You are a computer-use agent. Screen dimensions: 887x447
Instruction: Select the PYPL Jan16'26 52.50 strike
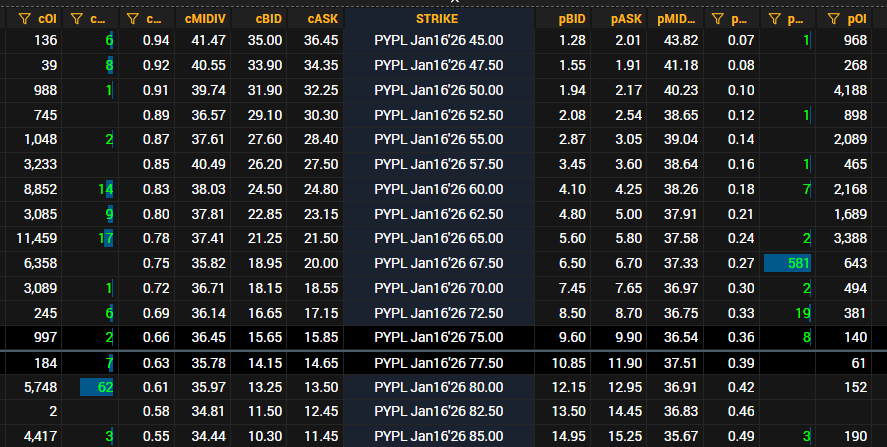tap(438, 115)
